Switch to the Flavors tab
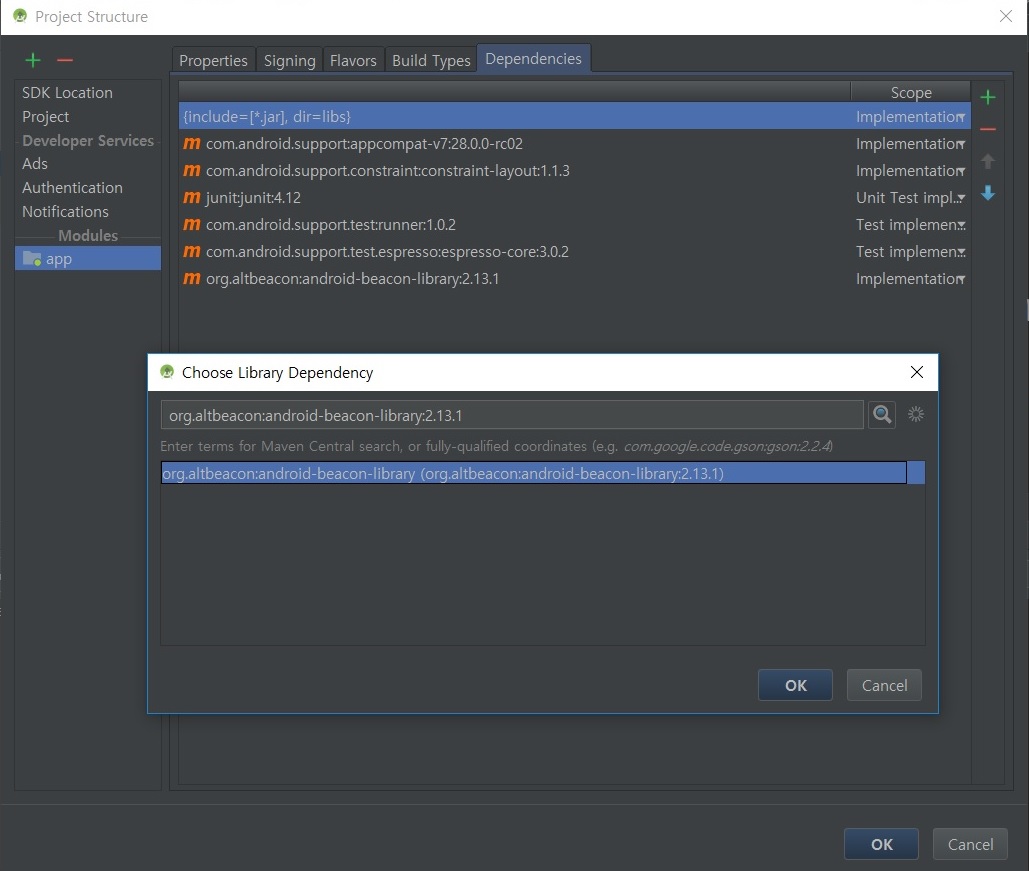The height and width of the screenshot is (871, 1029). [353, 61]
